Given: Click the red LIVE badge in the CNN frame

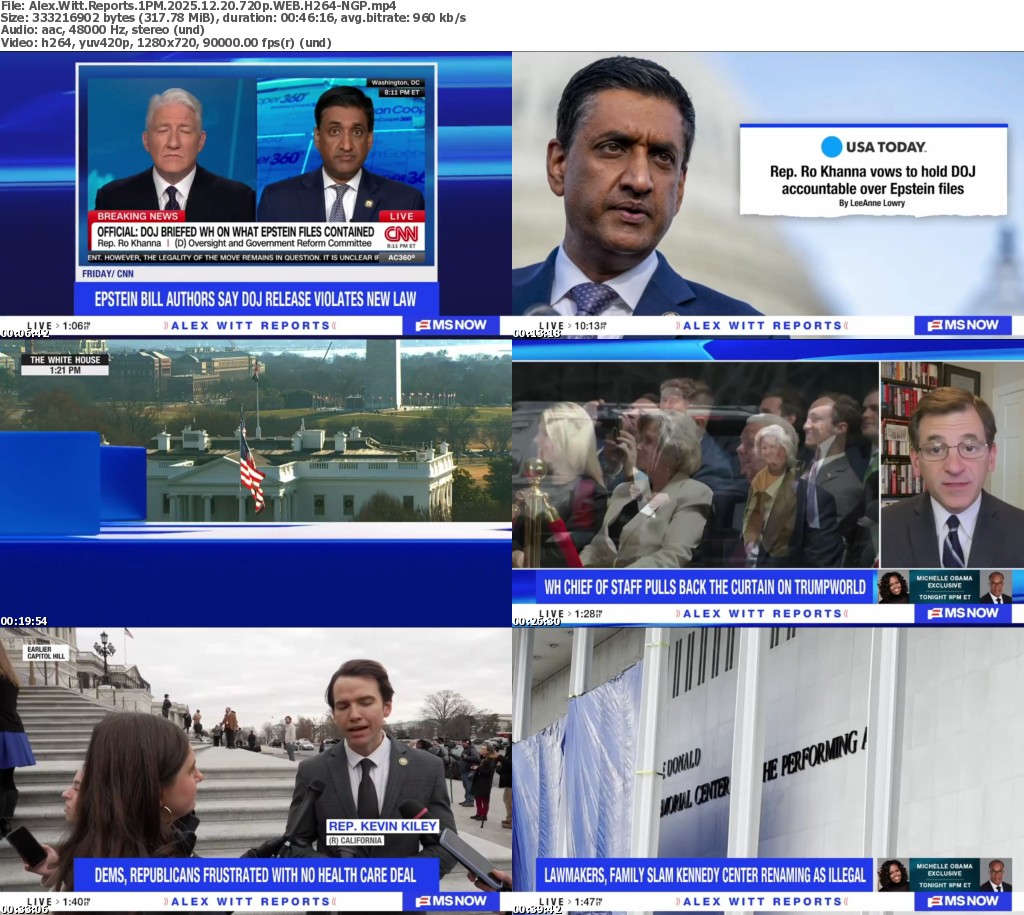Looking at the screenshot, I should click(x=401, y=216).
